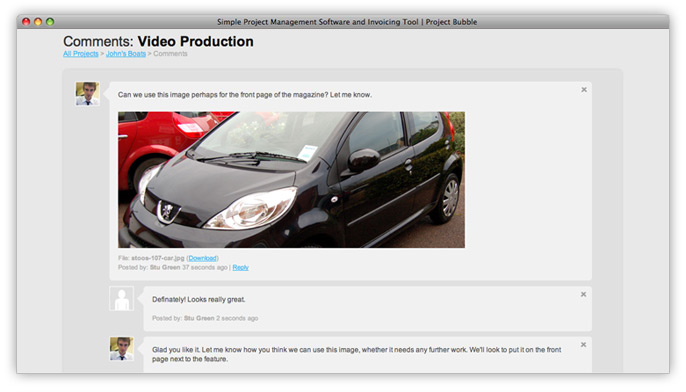Click 'Posted by: Stu Green 37 seconds ago'
Viewport: 686px width, 392px height.
click(173, 267)
